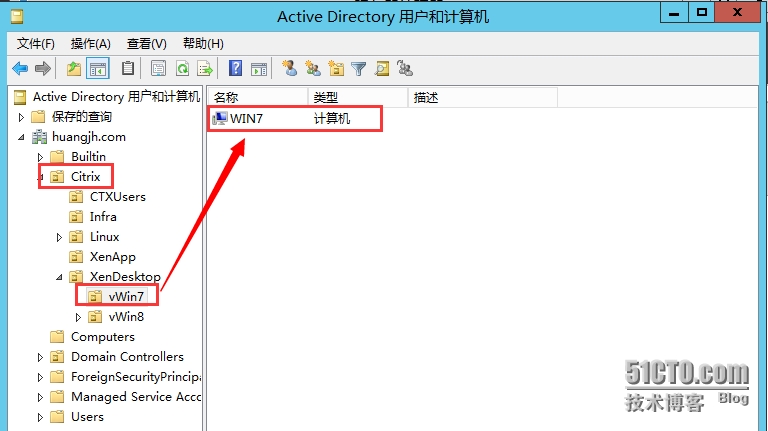The height and width of the screenshot is (431, 768).
Task: Toggle the Show/Hide Action Pane icon
Action: pos(259,69)
